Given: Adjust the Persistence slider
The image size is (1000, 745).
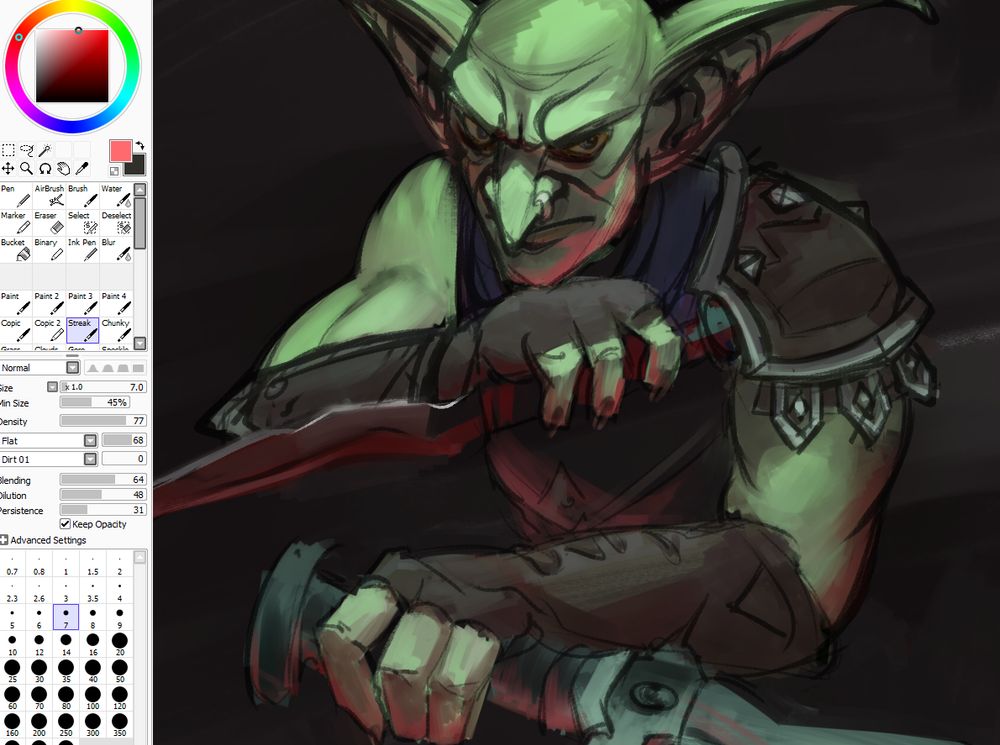Looking at the screenshot, I should [103, 510].
